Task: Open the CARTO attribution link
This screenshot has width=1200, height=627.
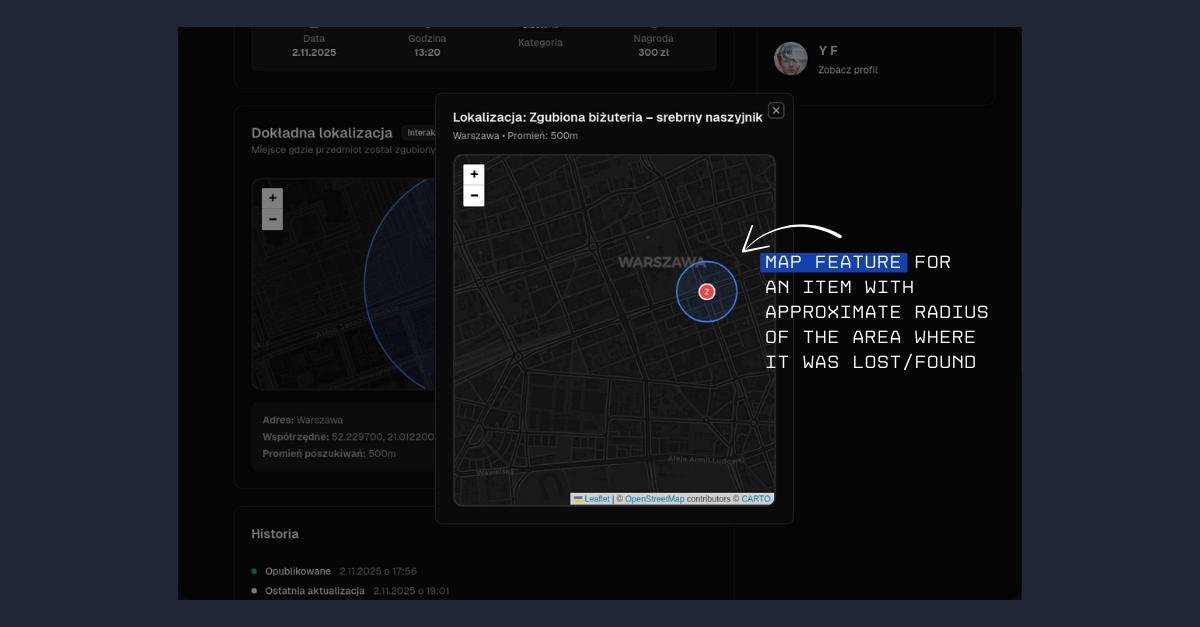Action: coord(756,499)
